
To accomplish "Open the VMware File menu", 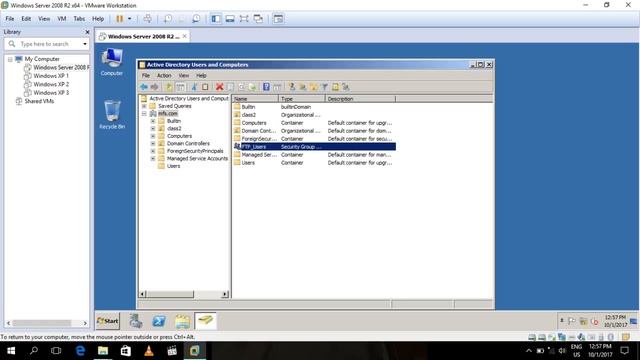I will [10, 19].
